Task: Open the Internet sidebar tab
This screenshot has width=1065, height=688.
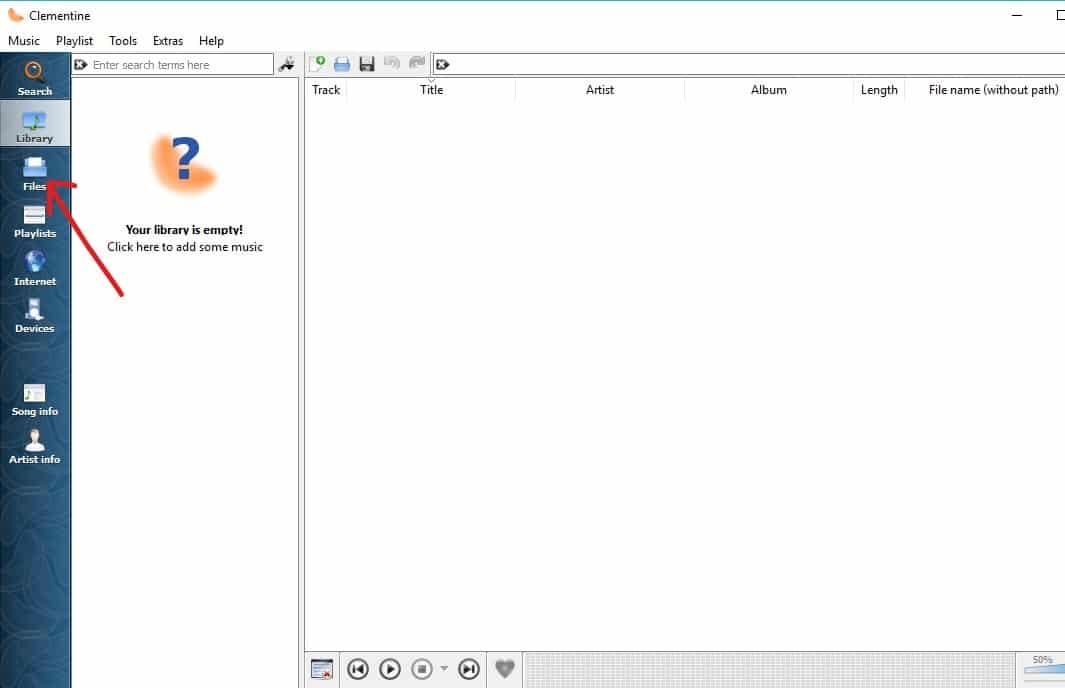Action: (35, 268)
